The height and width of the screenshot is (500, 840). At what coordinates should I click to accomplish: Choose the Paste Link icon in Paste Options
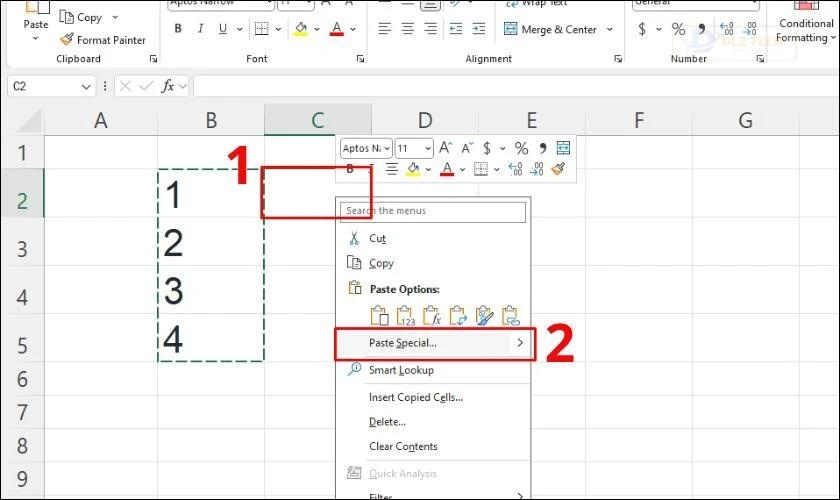tap(511, 316)
